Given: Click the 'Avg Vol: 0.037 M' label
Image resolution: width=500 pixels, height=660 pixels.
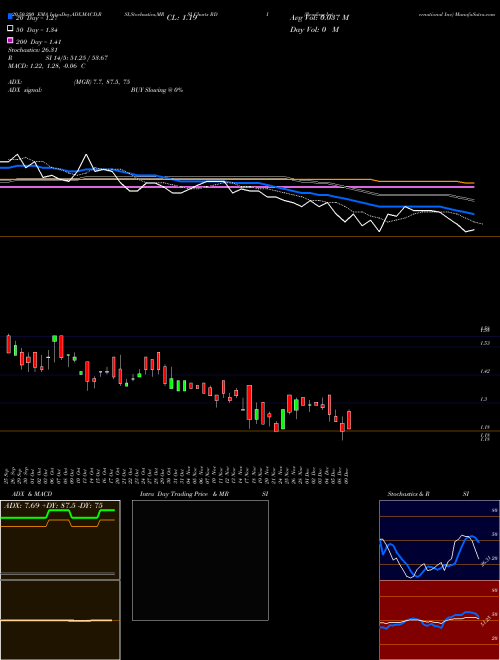Looking at the screenshot, I should click(x=319, y=18).
